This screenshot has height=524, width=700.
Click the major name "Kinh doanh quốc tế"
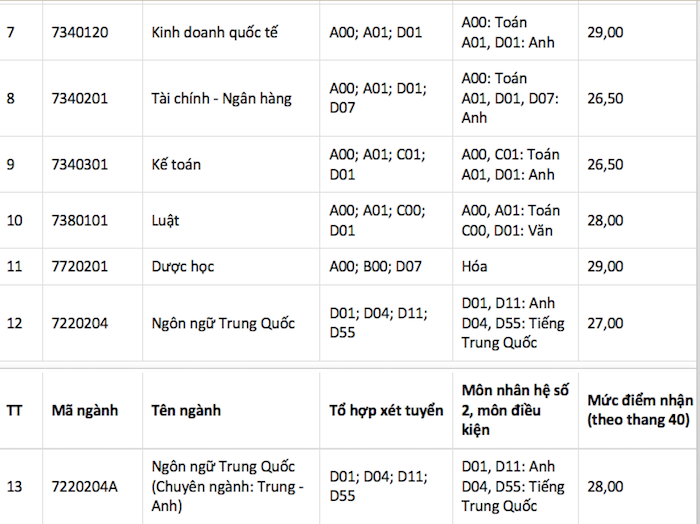[x=215, y=32]
